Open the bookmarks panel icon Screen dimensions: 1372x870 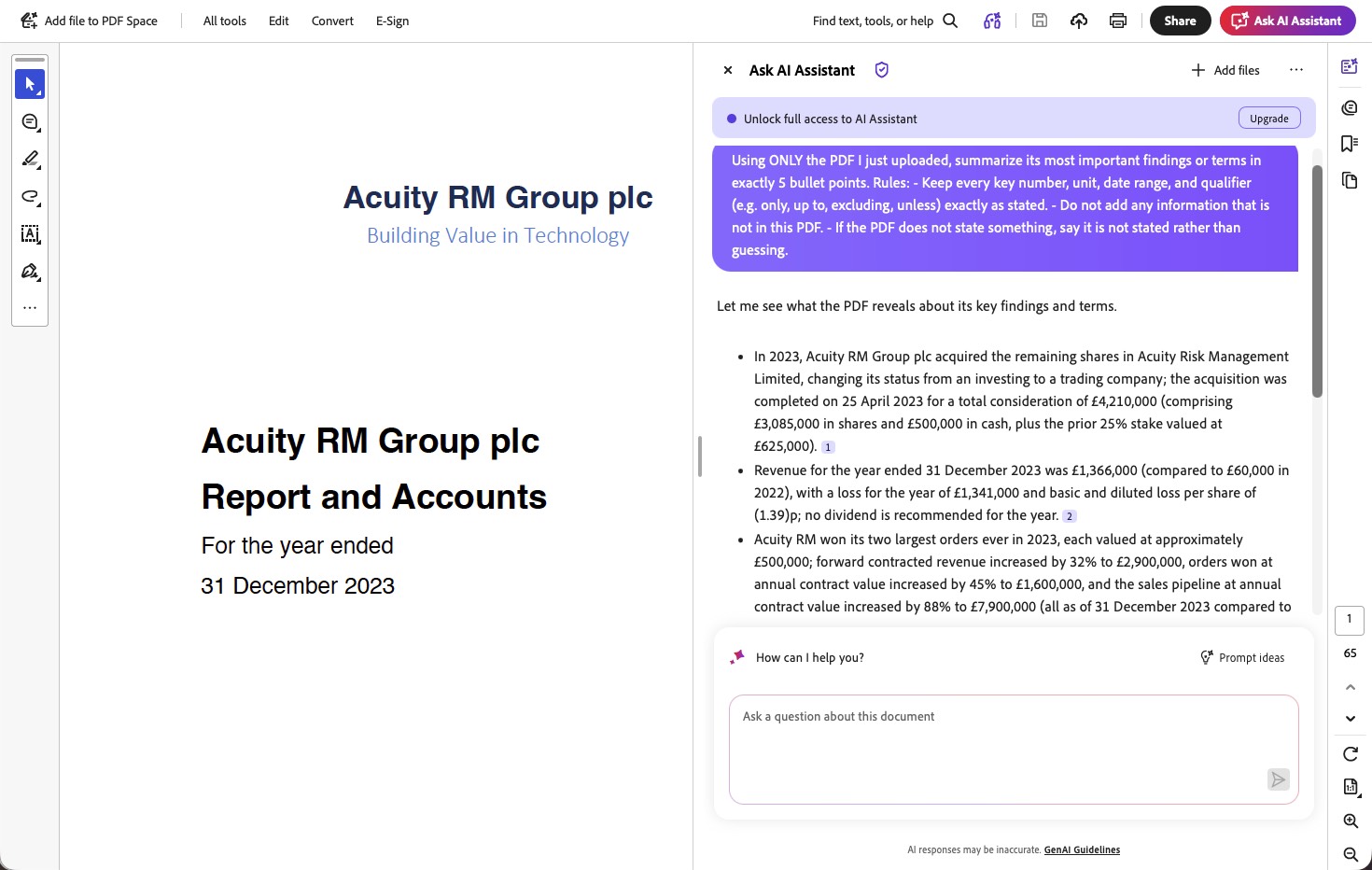click(x=1350, y=144)
